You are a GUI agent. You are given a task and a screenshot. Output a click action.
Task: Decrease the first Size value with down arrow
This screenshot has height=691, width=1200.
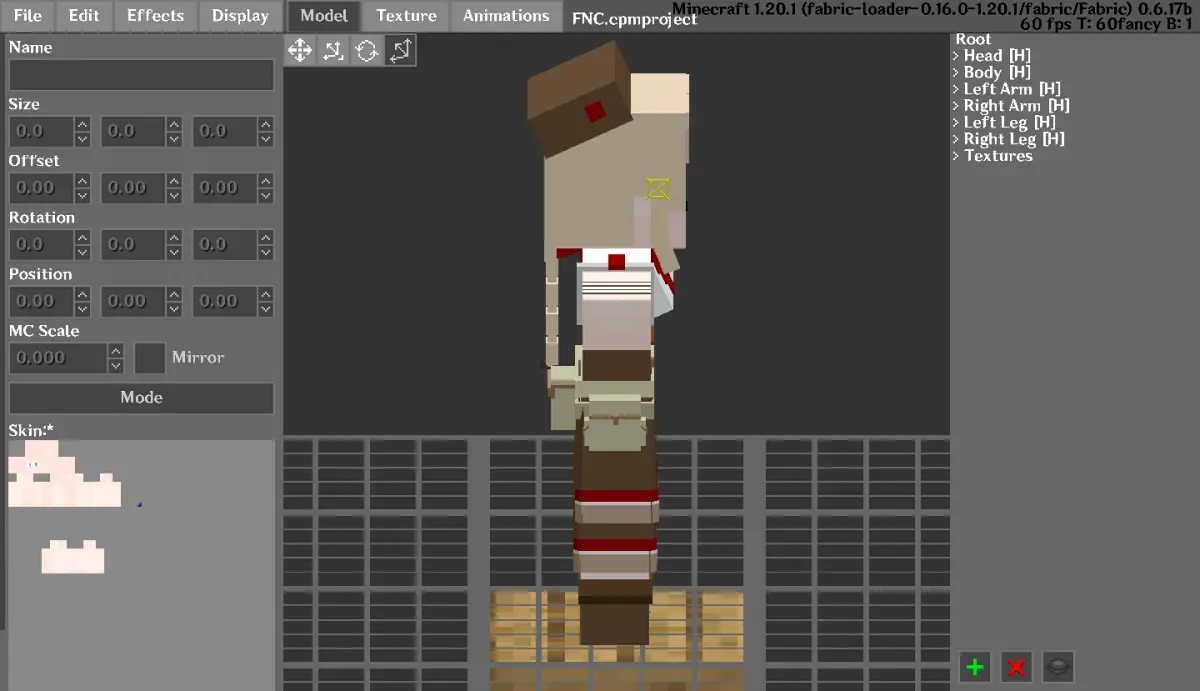tap(82, 139)
